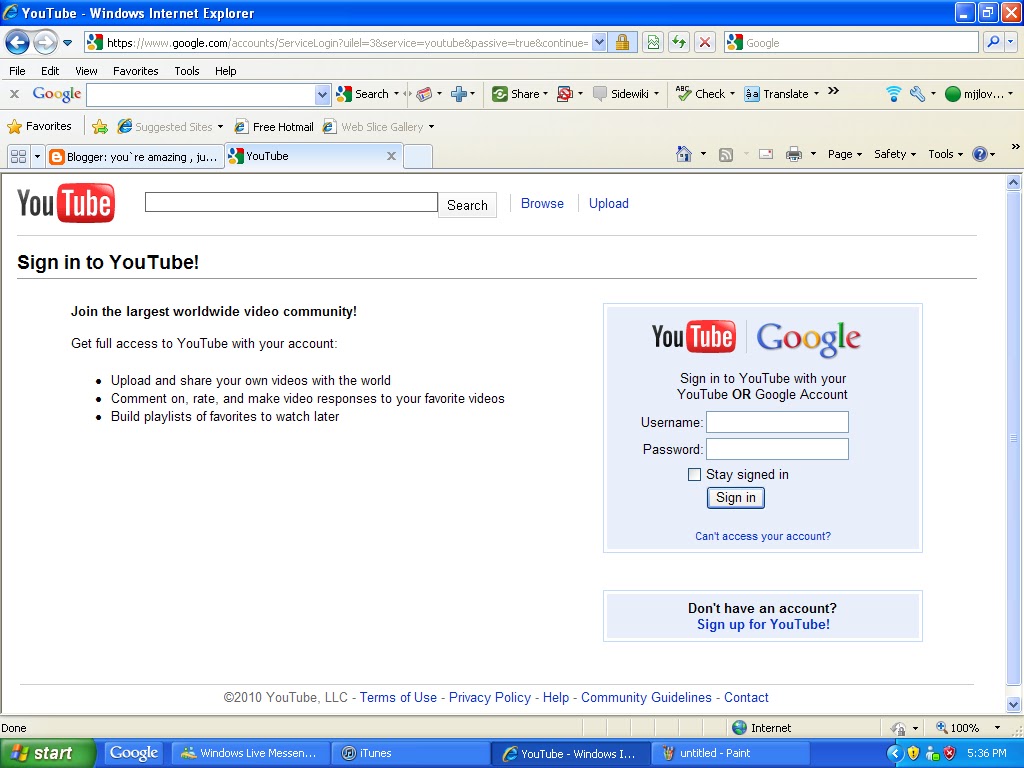Click the Favorites star button
The width and height of the screenshot is (1024, 768).
[x=40, y=126]
